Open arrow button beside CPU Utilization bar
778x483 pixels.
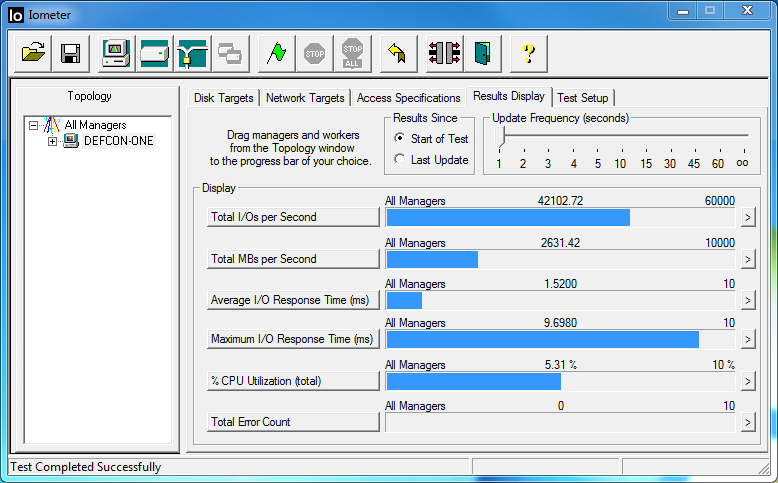click(x=746, y=381)
